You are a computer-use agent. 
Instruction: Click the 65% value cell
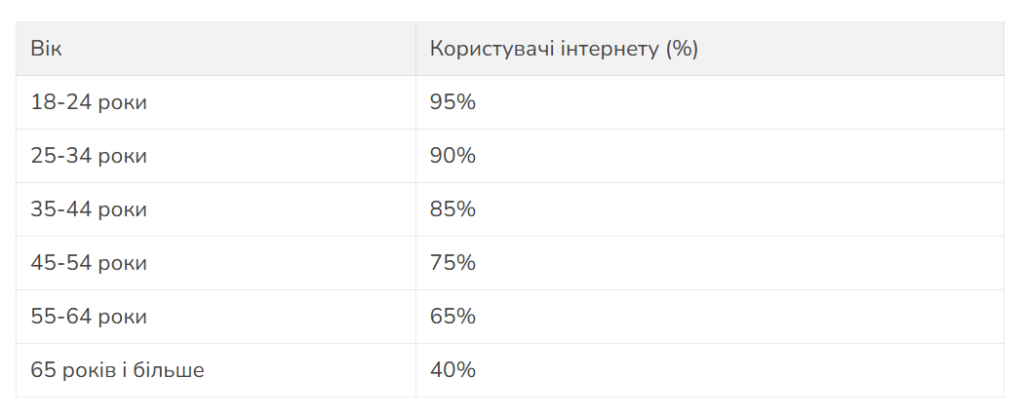(710, 317)
